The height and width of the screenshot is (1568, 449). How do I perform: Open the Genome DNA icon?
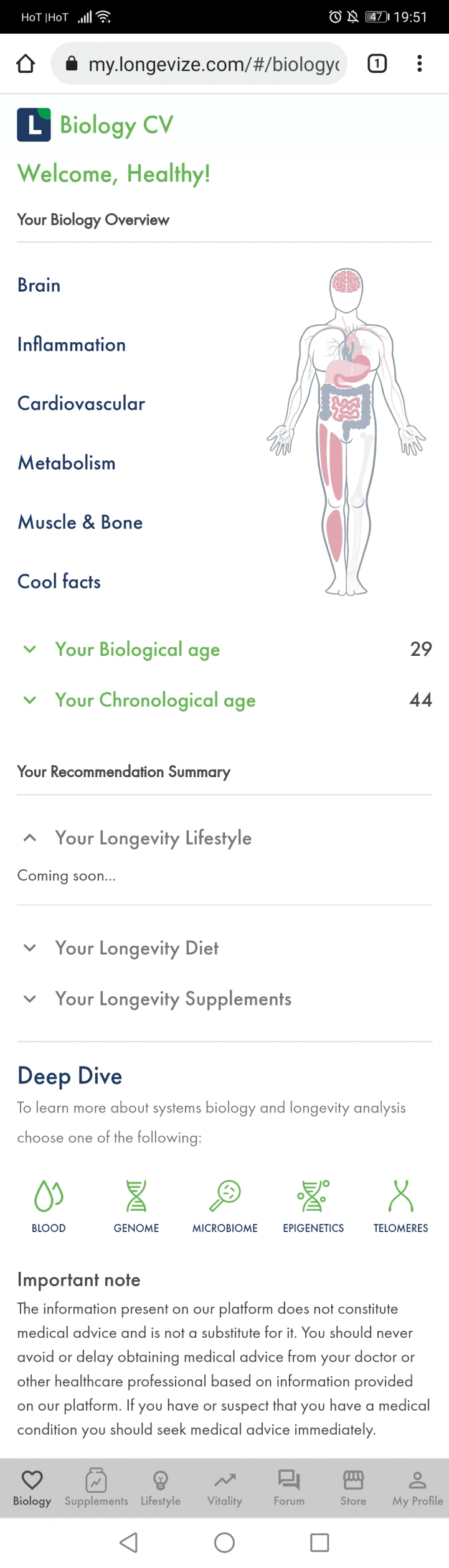136,1195
